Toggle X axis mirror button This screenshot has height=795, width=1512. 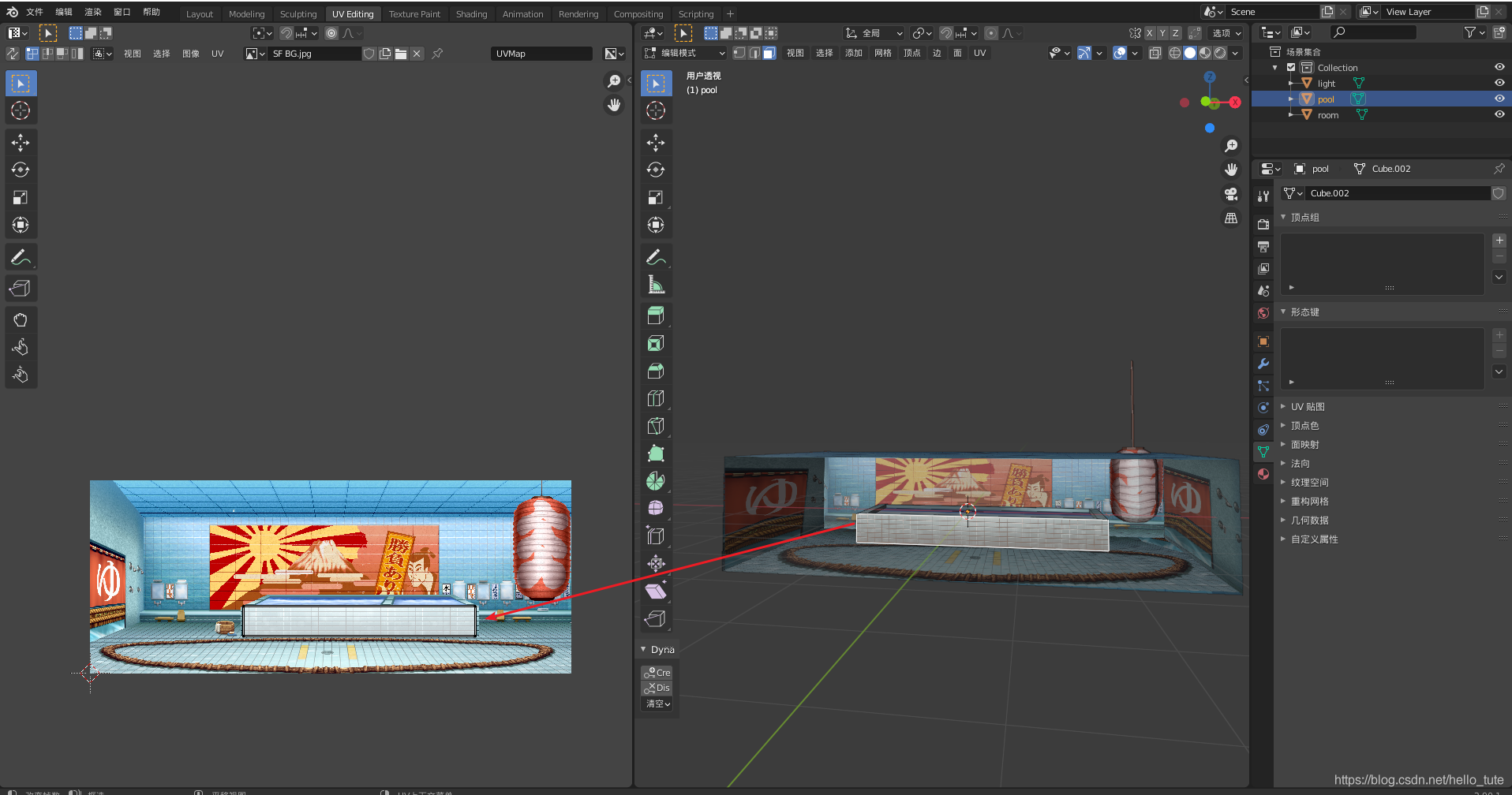(x=1149, y=33)
